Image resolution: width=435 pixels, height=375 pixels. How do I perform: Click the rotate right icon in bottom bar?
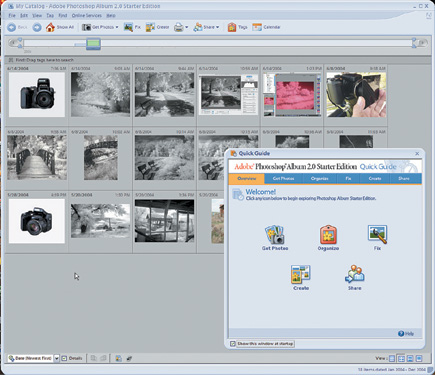click(x=103, y=358)
